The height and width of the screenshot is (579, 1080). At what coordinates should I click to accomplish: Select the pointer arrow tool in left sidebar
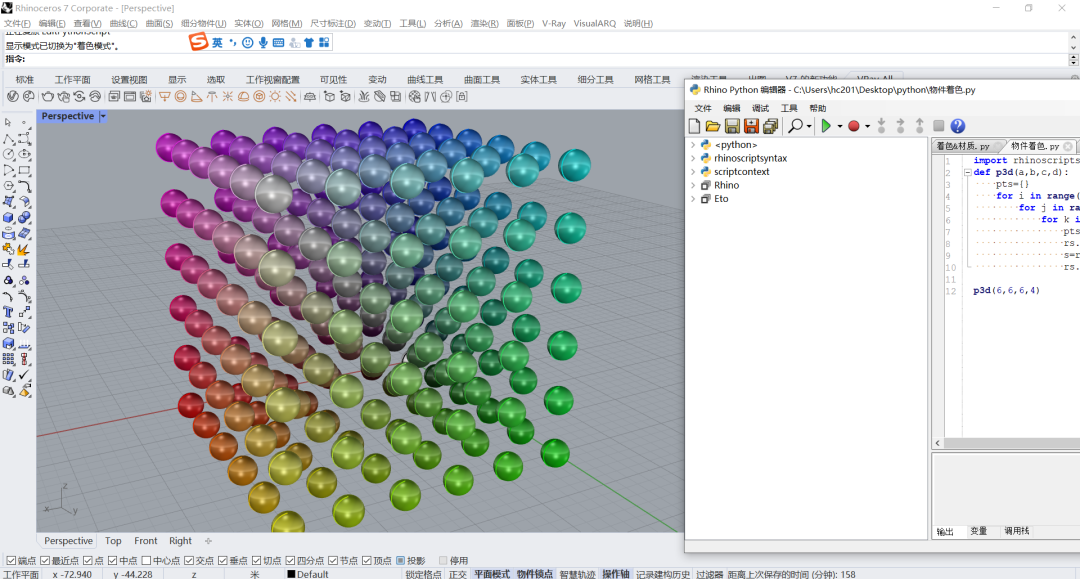click(8, 123)
